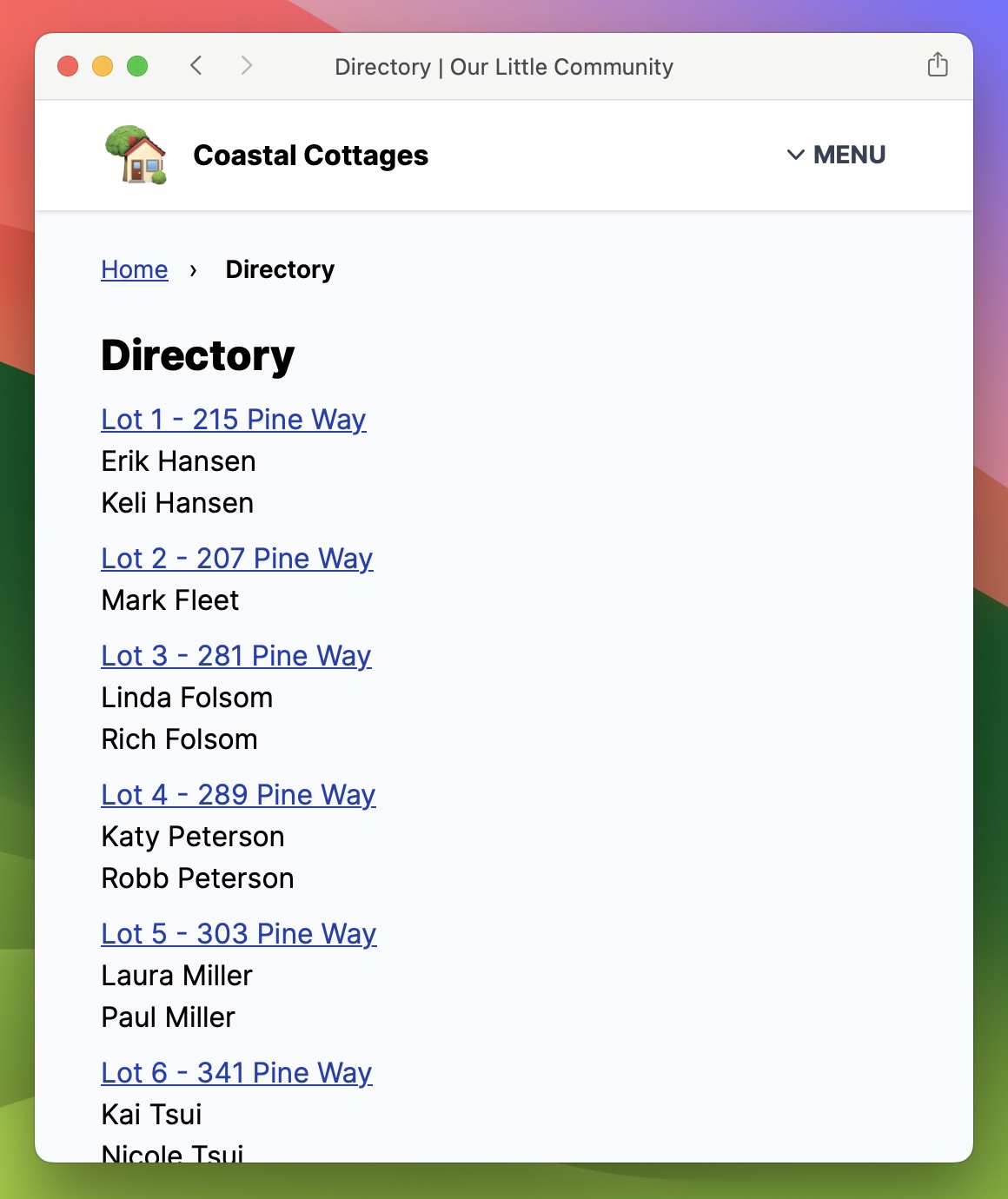Click the green full-screen window button
1008x1199 pixels.
137,66
